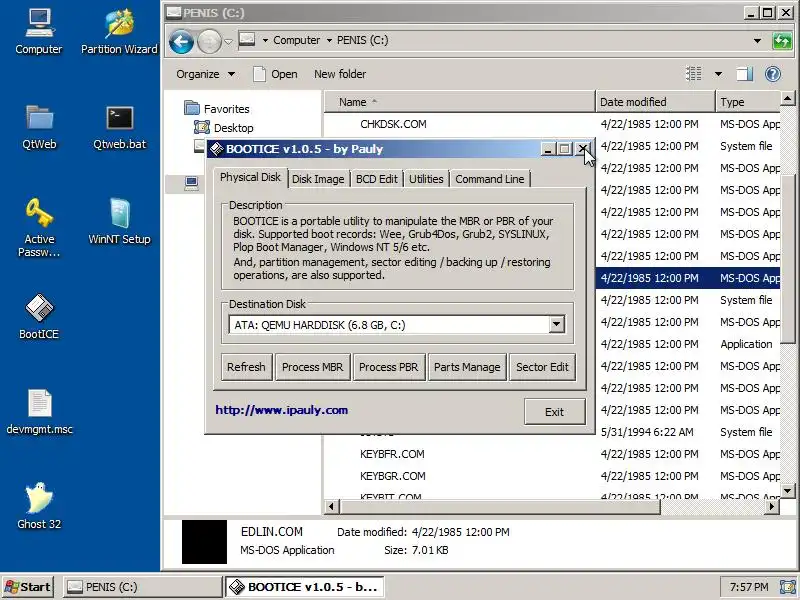
Task: Click New folder in Explorer toolbar
Action: pyautogui.click(x=340, y=74)
